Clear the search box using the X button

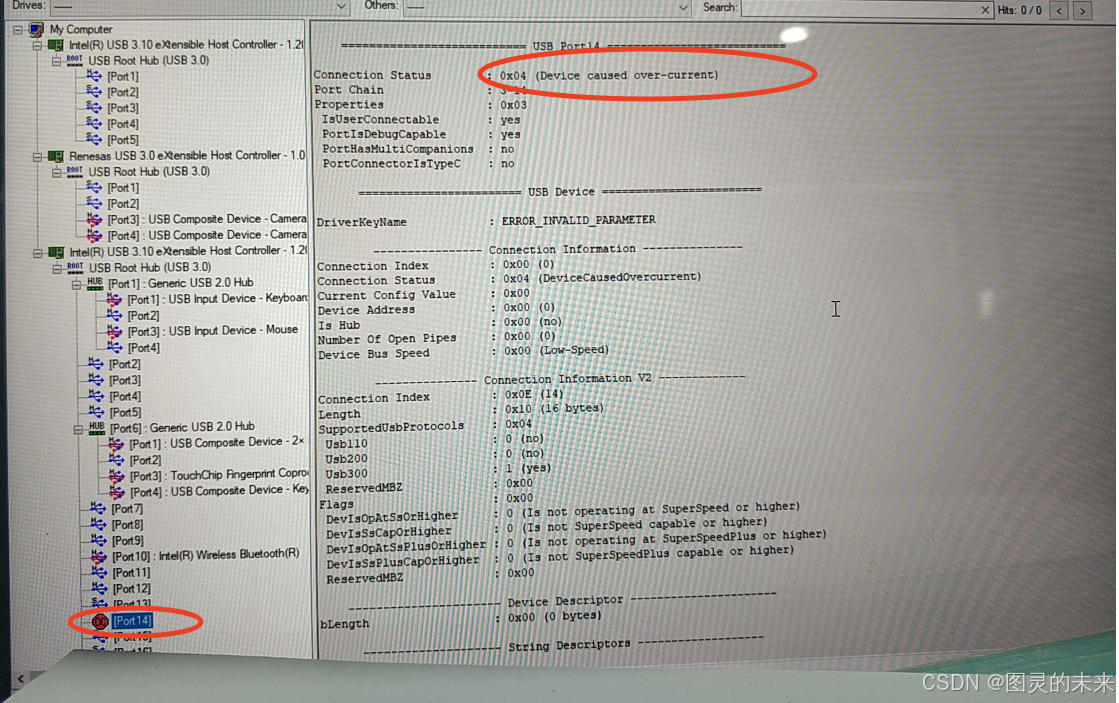point(985,10)
